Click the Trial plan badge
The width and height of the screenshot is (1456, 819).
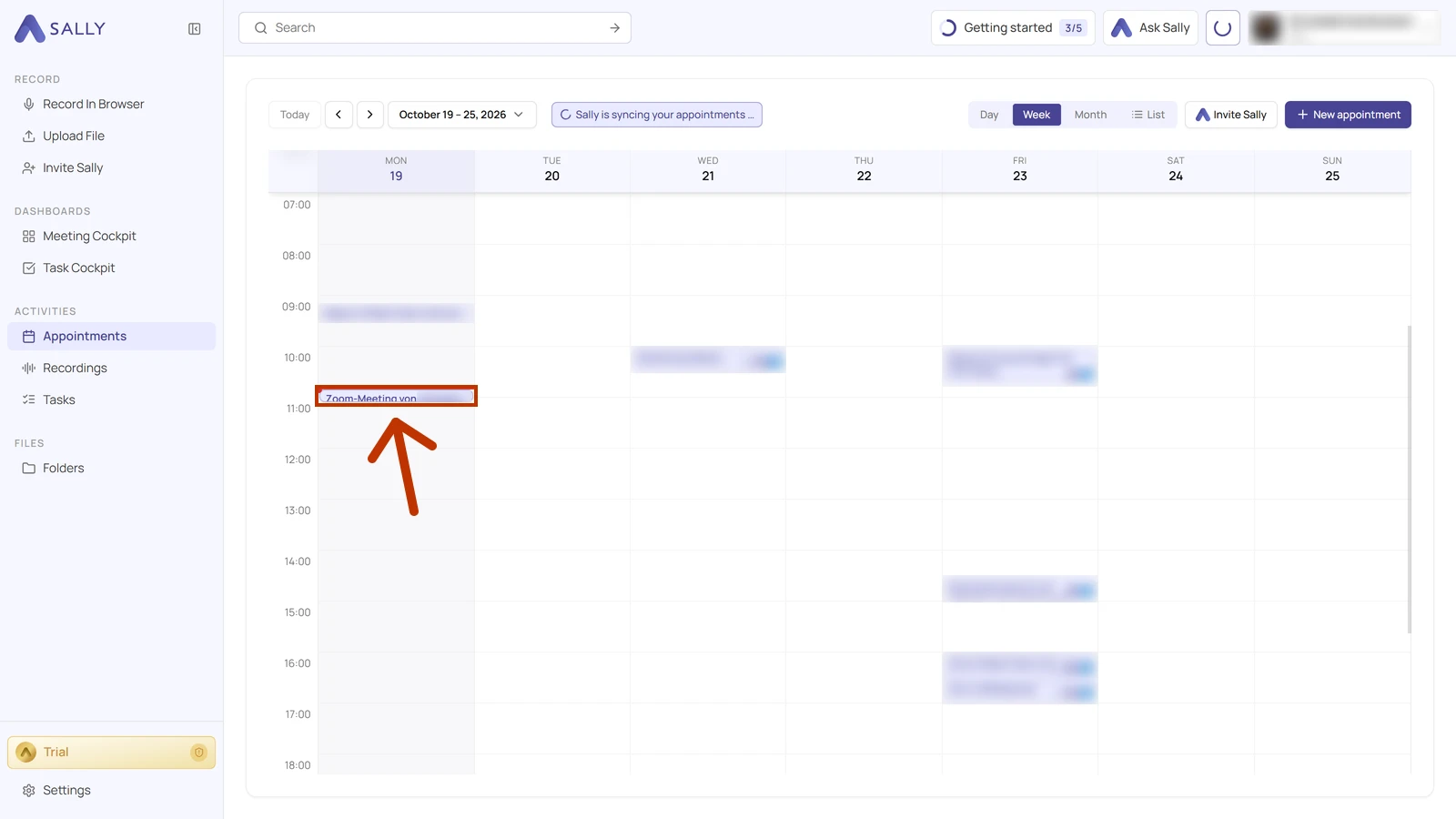coord(111,753)
